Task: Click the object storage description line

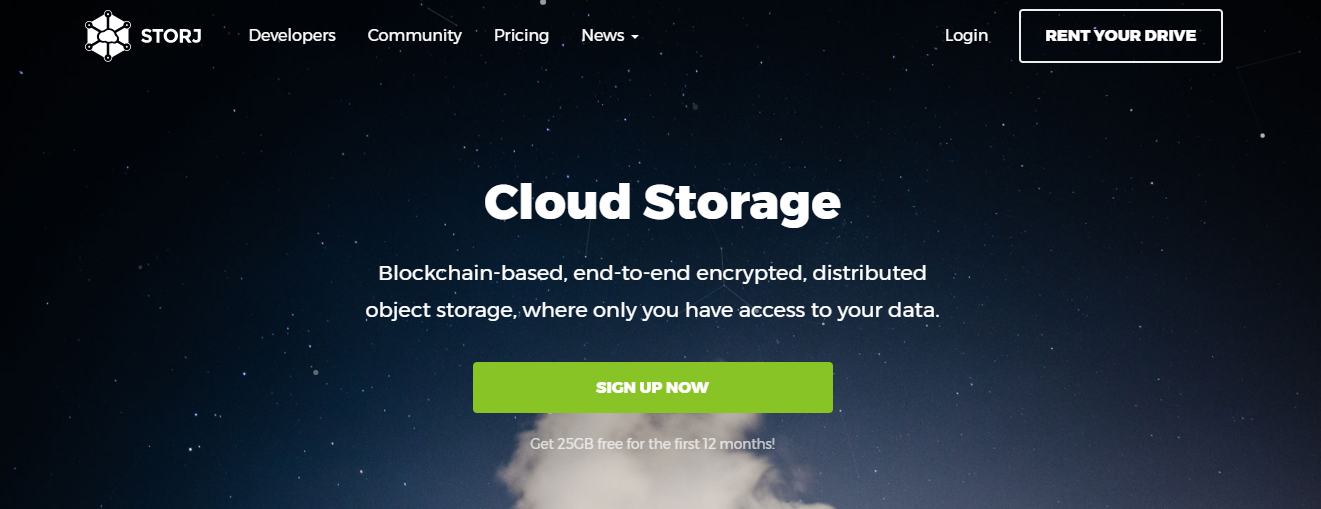Action: click(x=653, y=310)
